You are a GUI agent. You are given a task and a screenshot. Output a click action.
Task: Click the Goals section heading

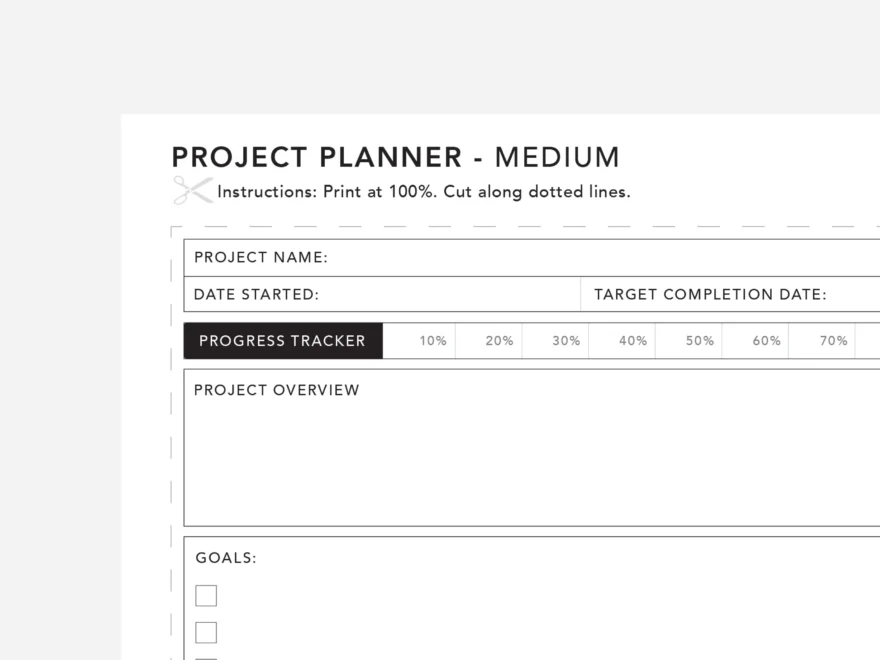pyautogui.click(x=226, y=558)
